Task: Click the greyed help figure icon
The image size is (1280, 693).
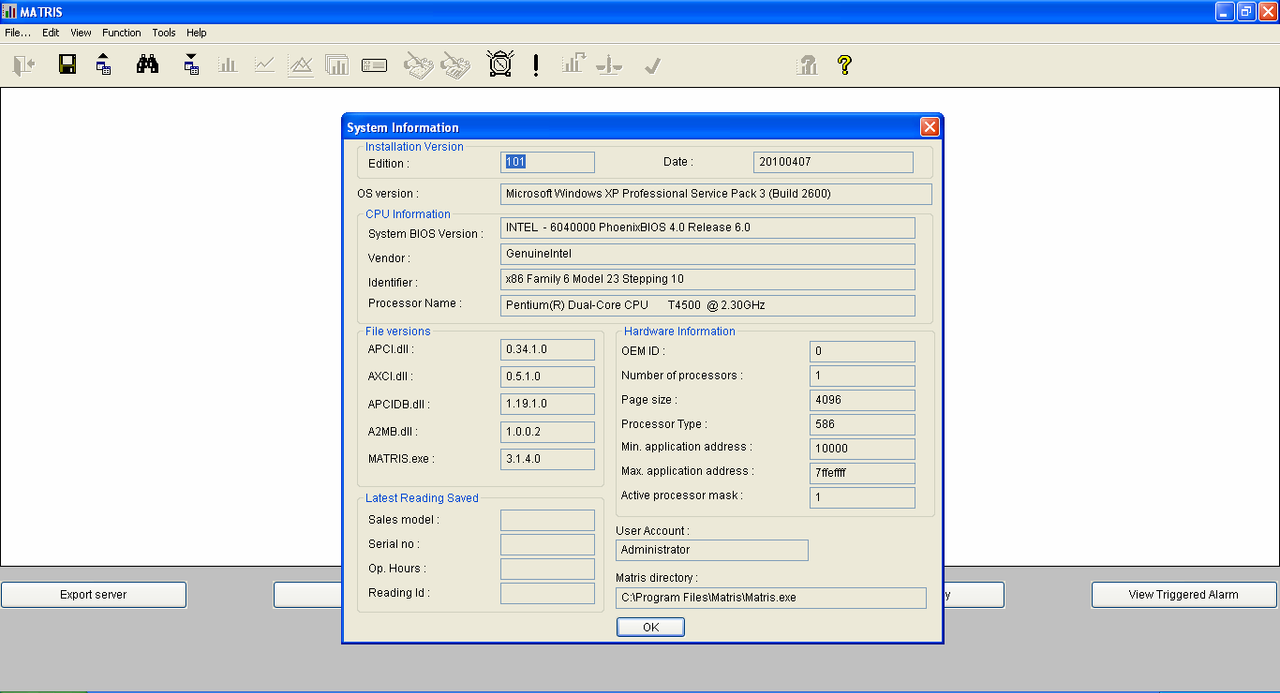Action: point(807,65)
